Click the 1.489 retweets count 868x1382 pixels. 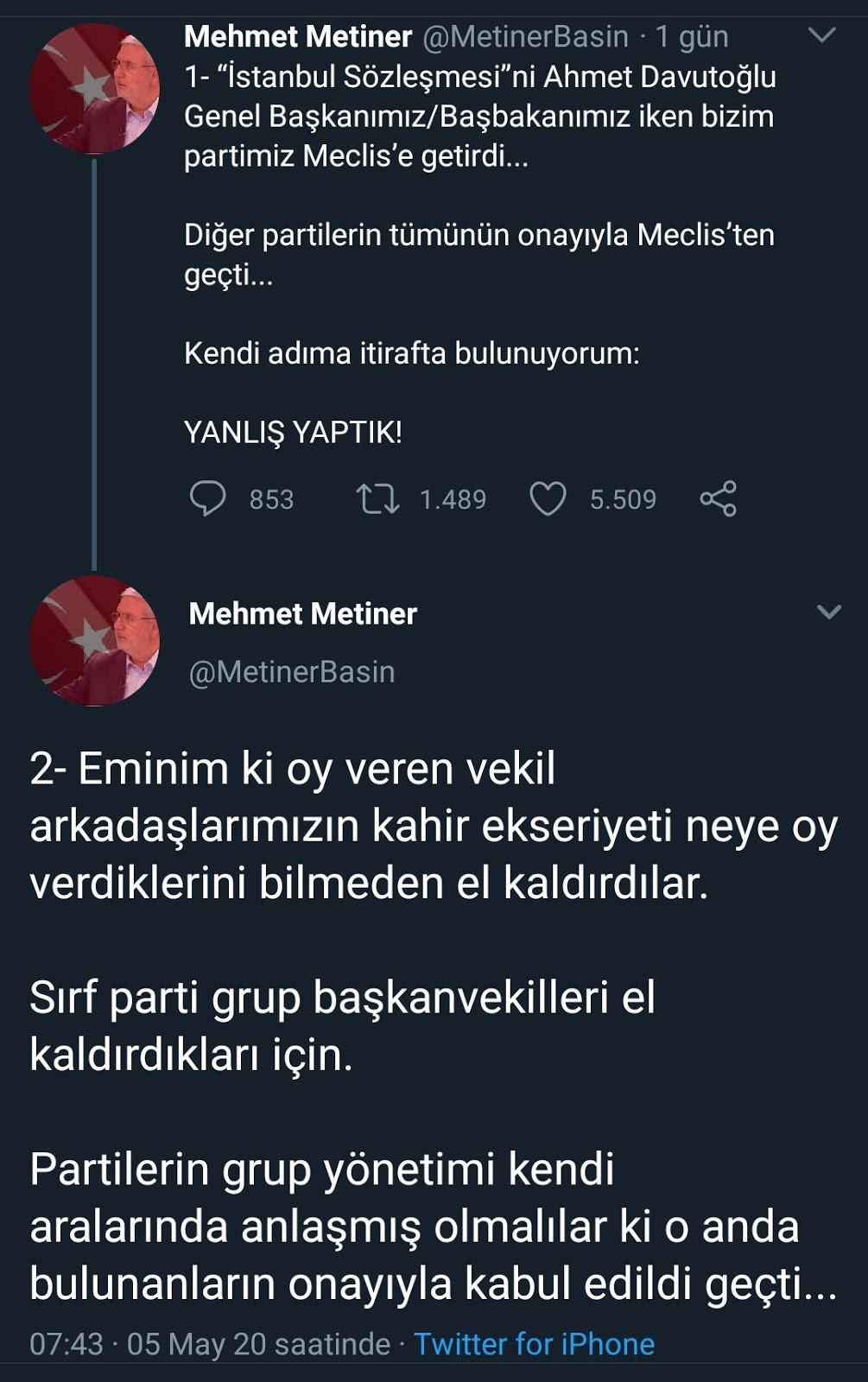click(x=453, y=499)
